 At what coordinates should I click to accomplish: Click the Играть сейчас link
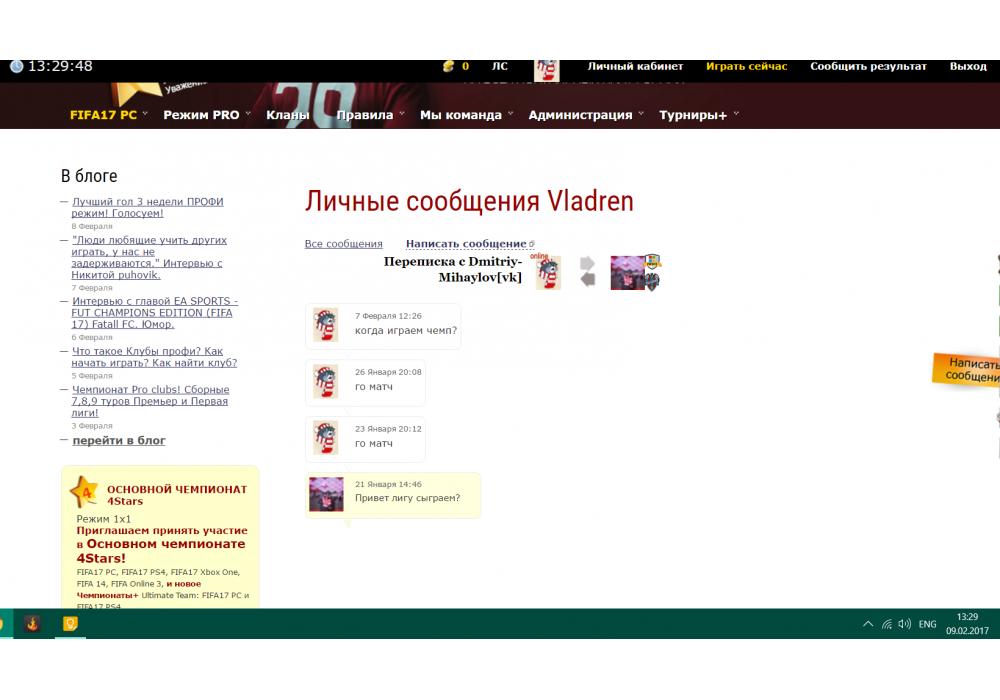point(746,67)
